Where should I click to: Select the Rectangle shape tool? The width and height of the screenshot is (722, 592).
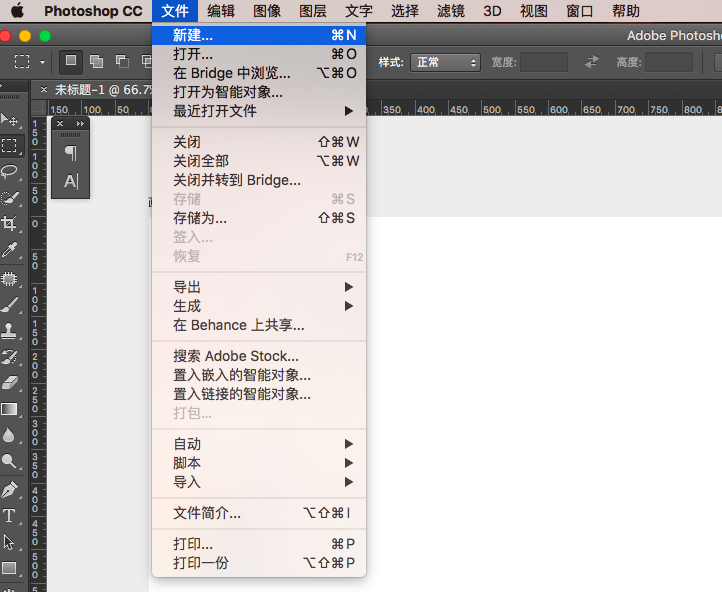coord(9,568)
